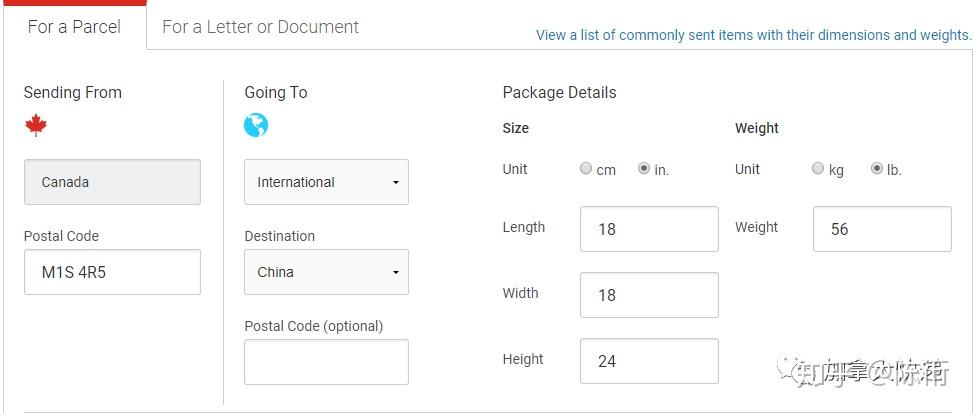Click the arrow on the China dropdown

(395, 273)
